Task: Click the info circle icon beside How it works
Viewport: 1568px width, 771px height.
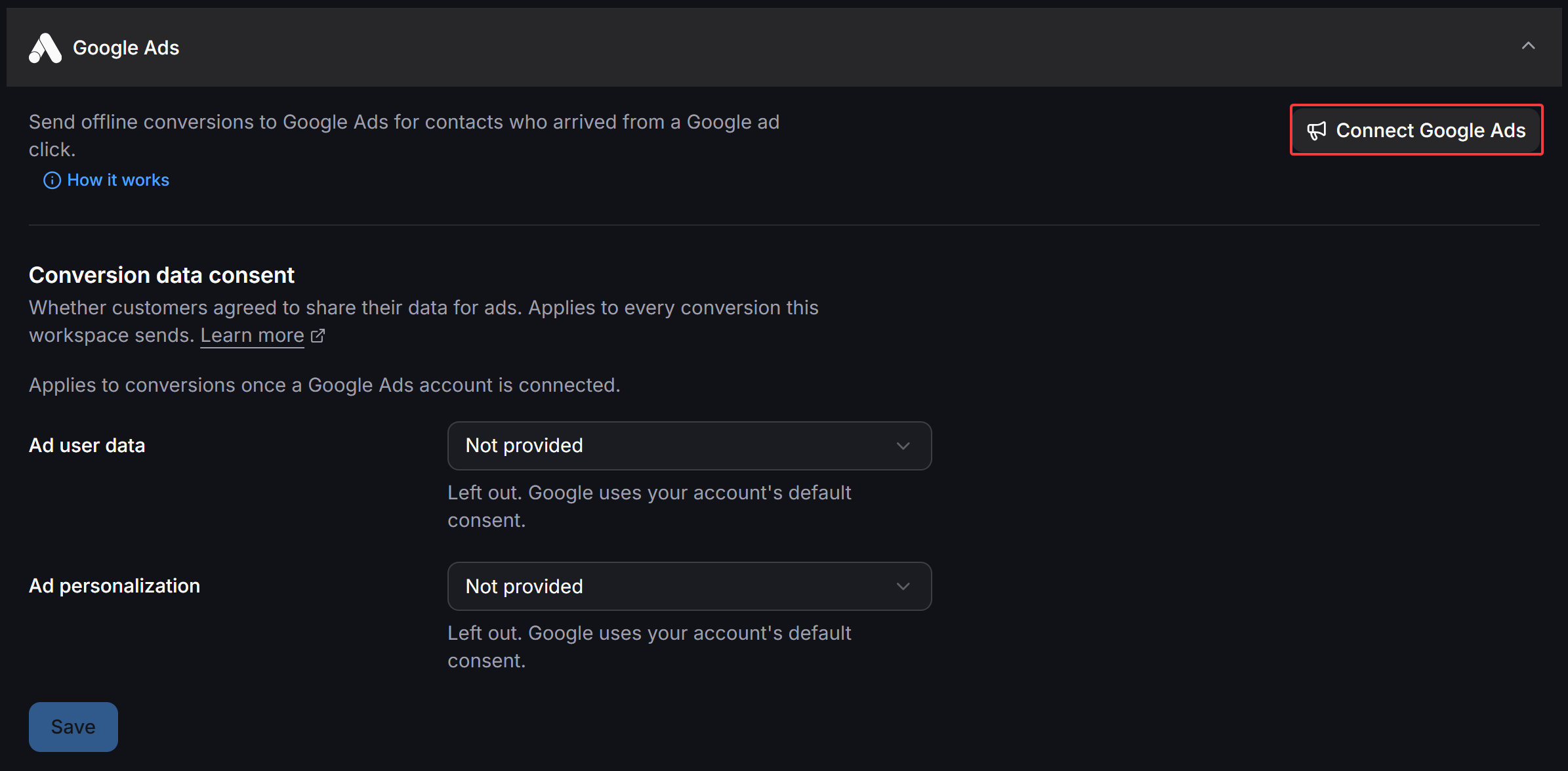Action: 52,180
